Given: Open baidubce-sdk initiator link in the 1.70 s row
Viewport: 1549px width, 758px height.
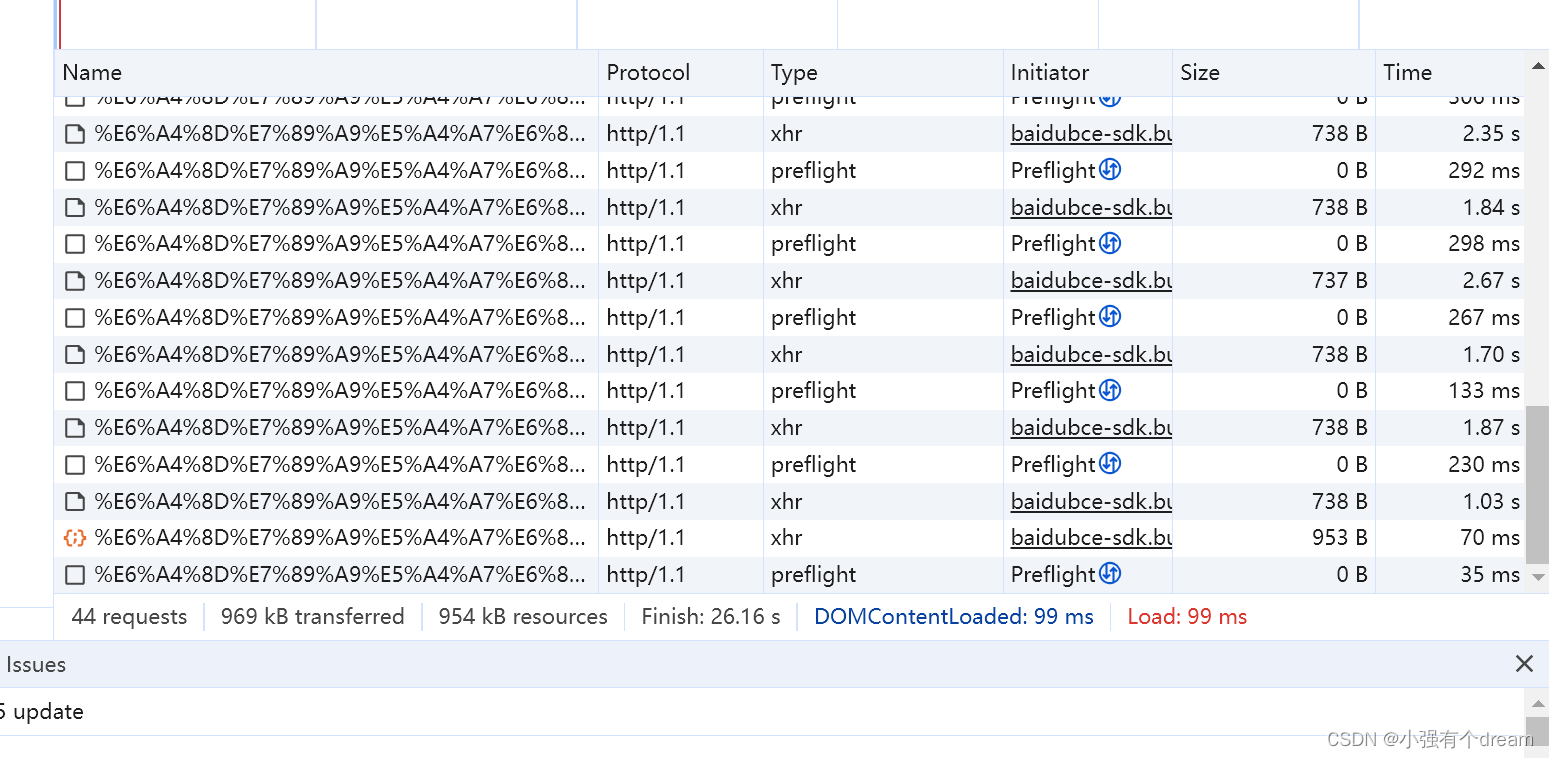Looking at the screenshot, I should (1091, 355).
